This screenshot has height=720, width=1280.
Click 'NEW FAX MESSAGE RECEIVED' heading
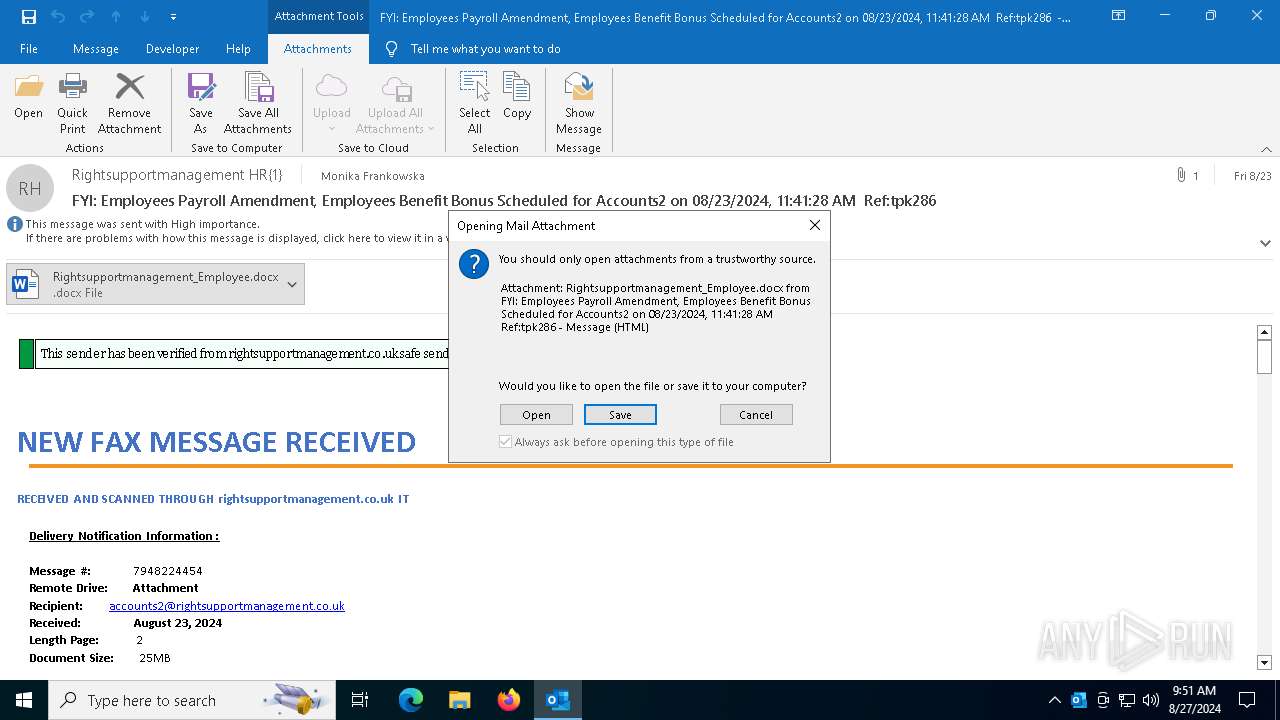pos(217,441)
